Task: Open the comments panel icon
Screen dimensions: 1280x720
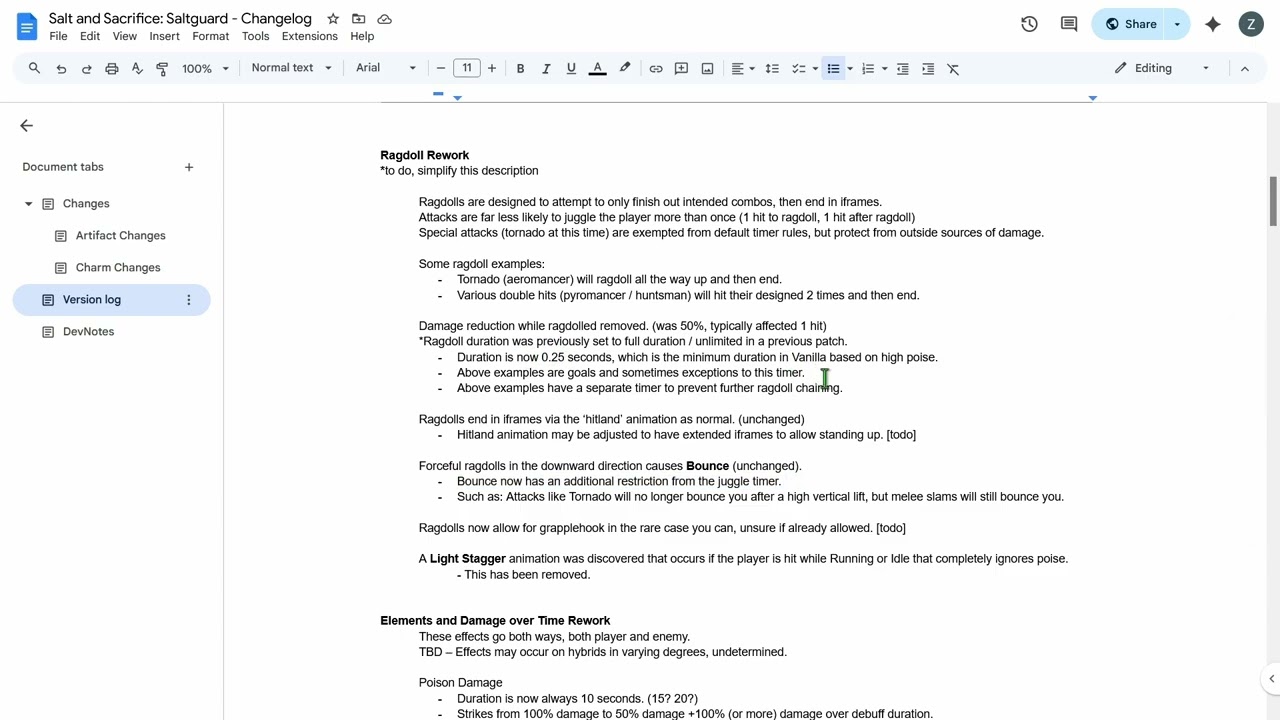Action: [x=1069, y=24]
